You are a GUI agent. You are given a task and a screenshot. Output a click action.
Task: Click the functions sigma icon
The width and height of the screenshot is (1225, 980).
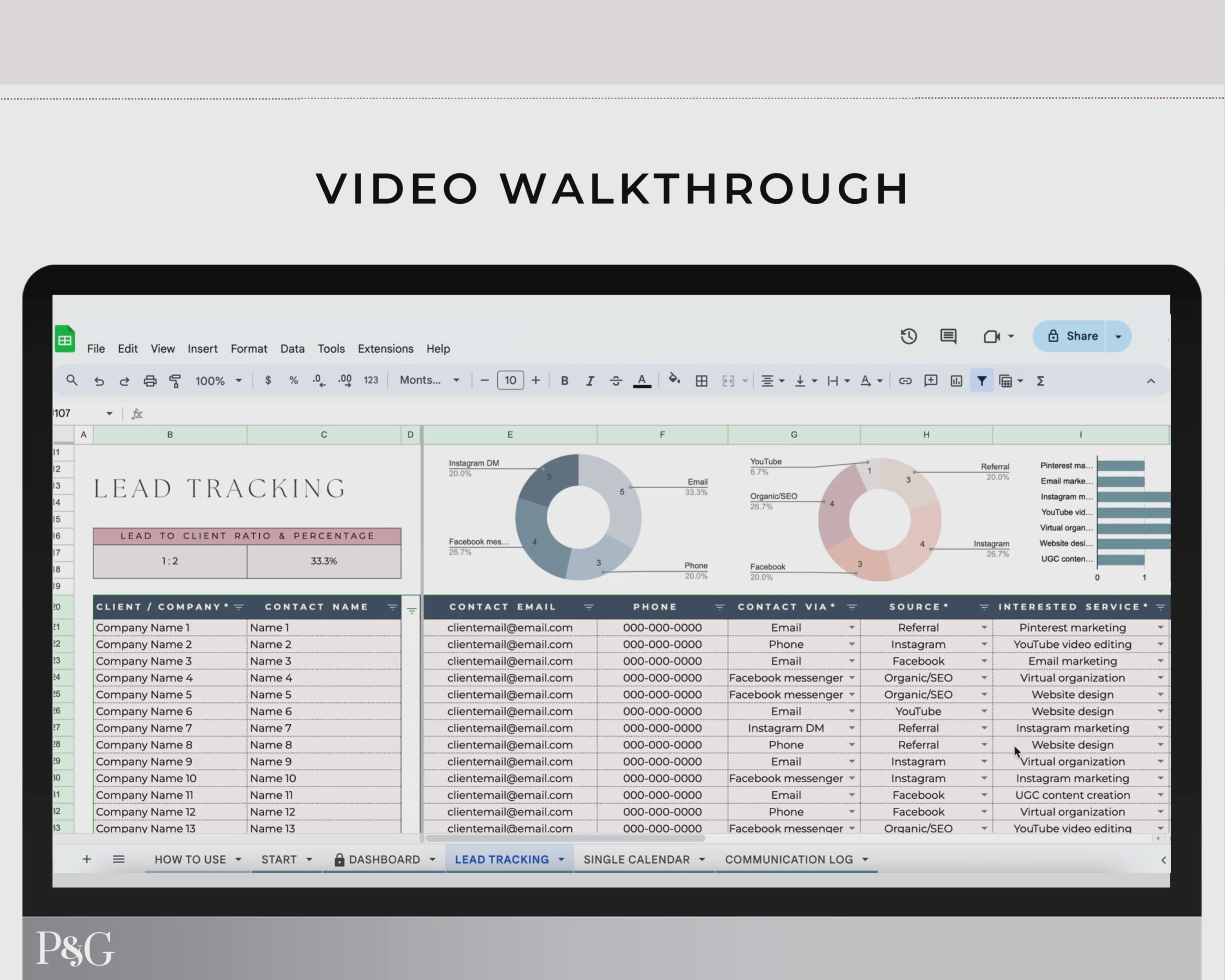tap(1040, 381)
